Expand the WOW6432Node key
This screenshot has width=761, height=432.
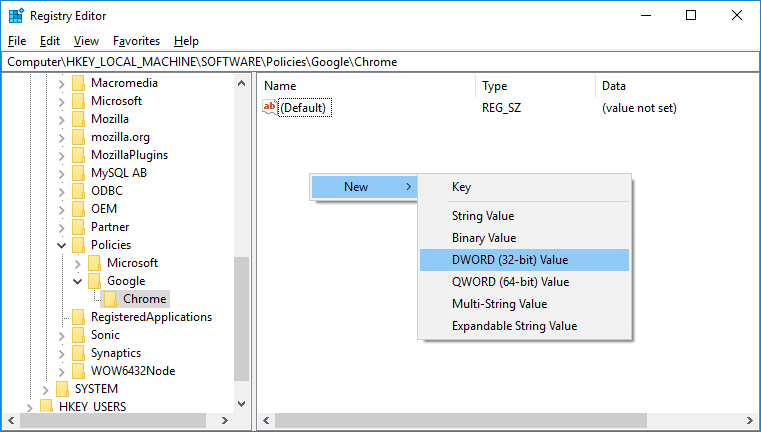coord(62,371)
